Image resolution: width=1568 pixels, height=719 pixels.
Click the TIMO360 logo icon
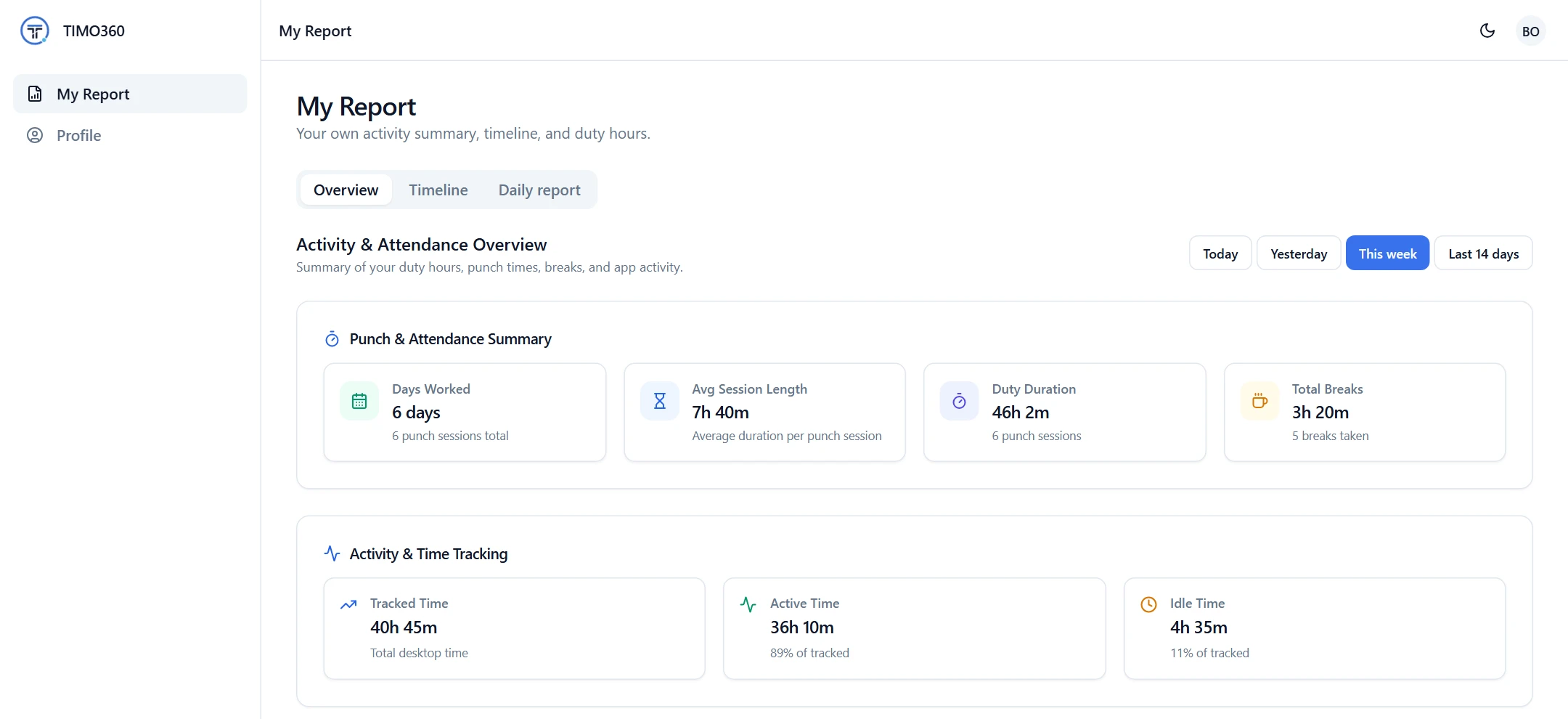(35, 31)
